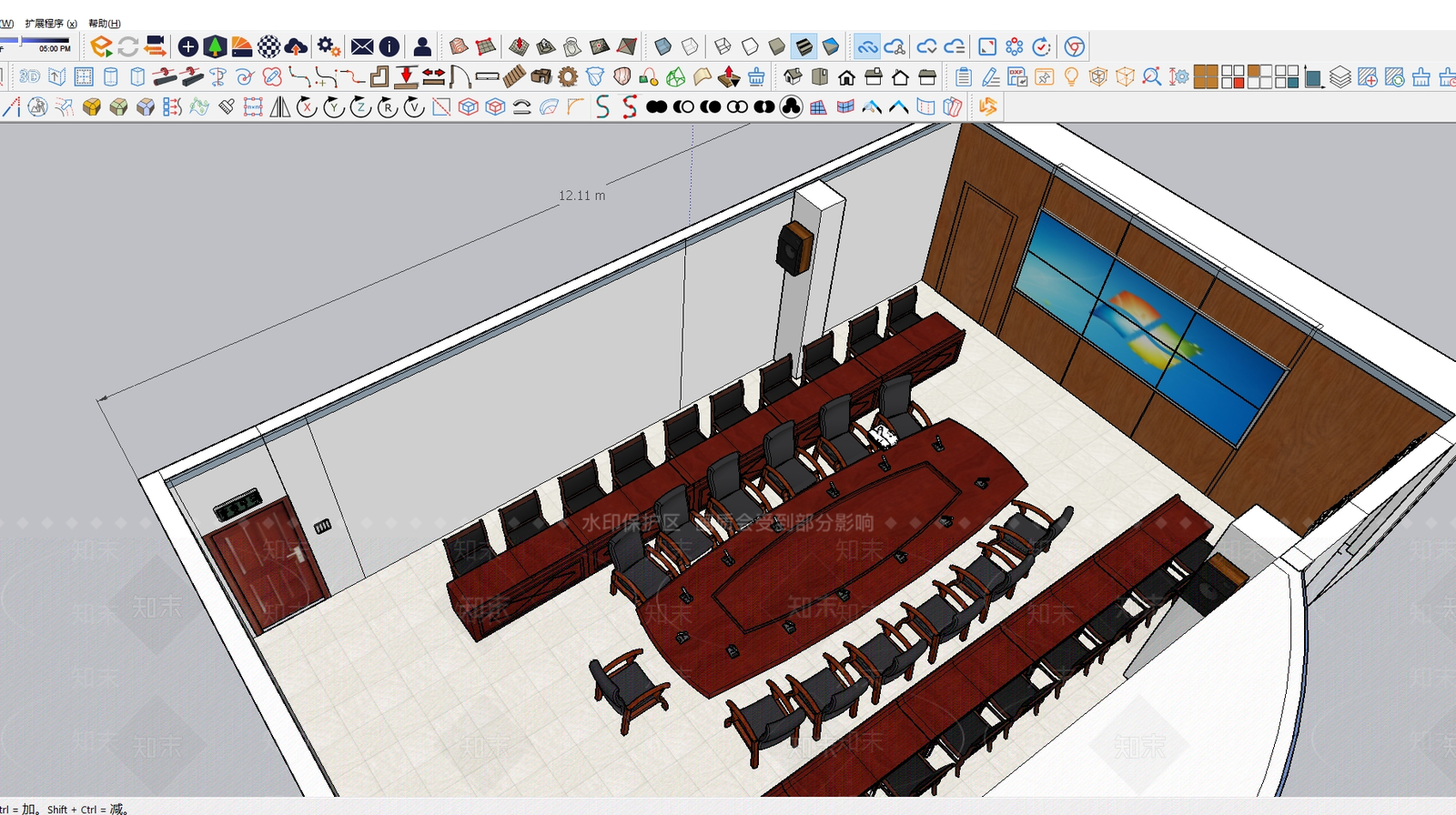Click the 3D text tool icon

coord(30,77)
